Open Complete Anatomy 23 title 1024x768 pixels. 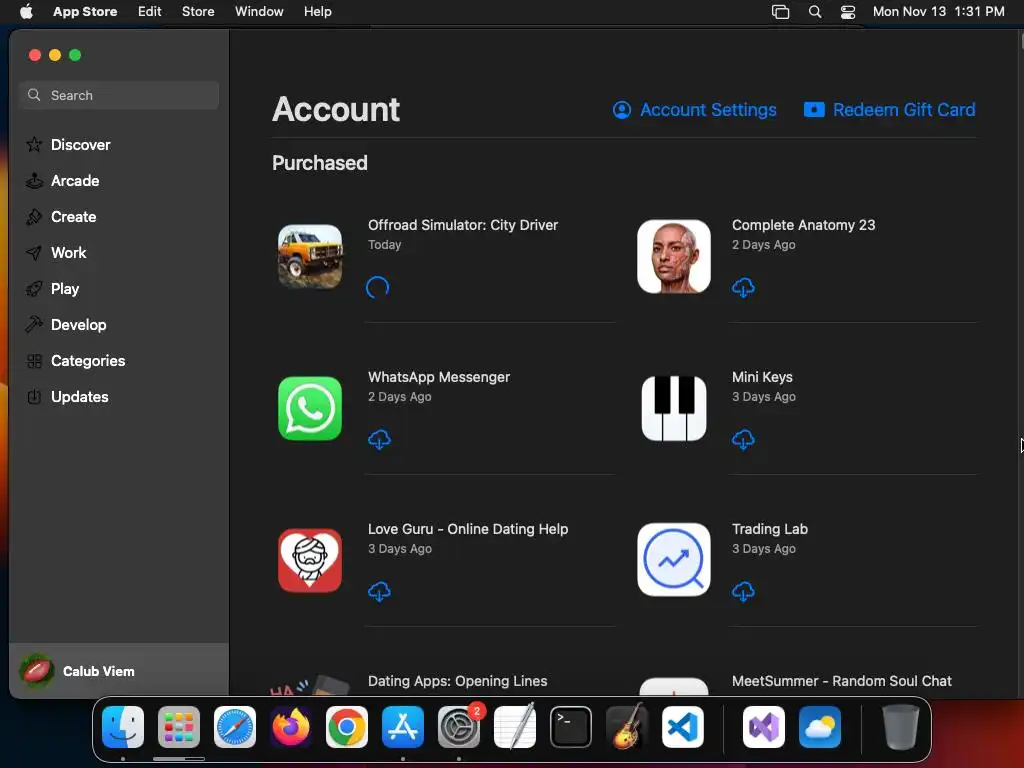click(x=803, y=225)
